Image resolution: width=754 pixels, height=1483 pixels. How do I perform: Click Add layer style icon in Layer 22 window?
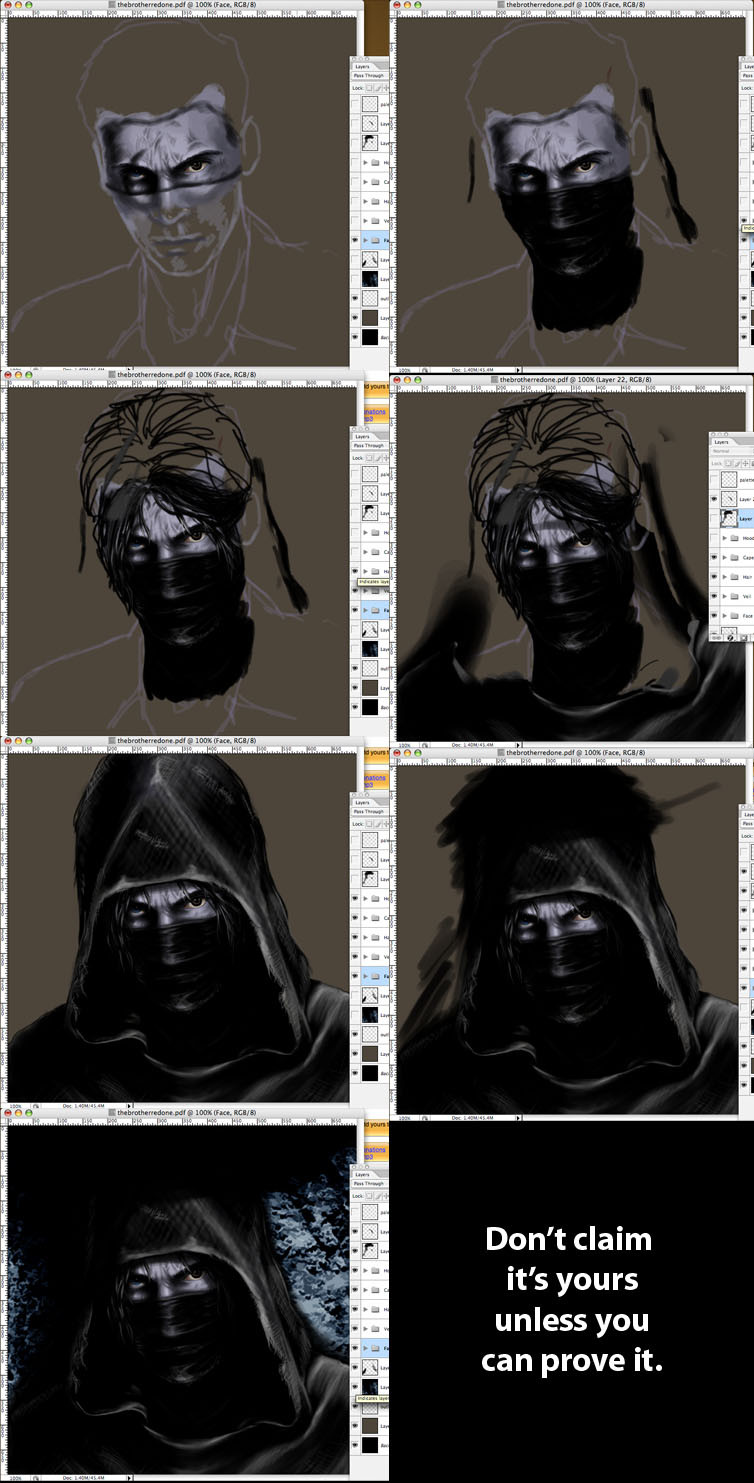click(730, 638)
